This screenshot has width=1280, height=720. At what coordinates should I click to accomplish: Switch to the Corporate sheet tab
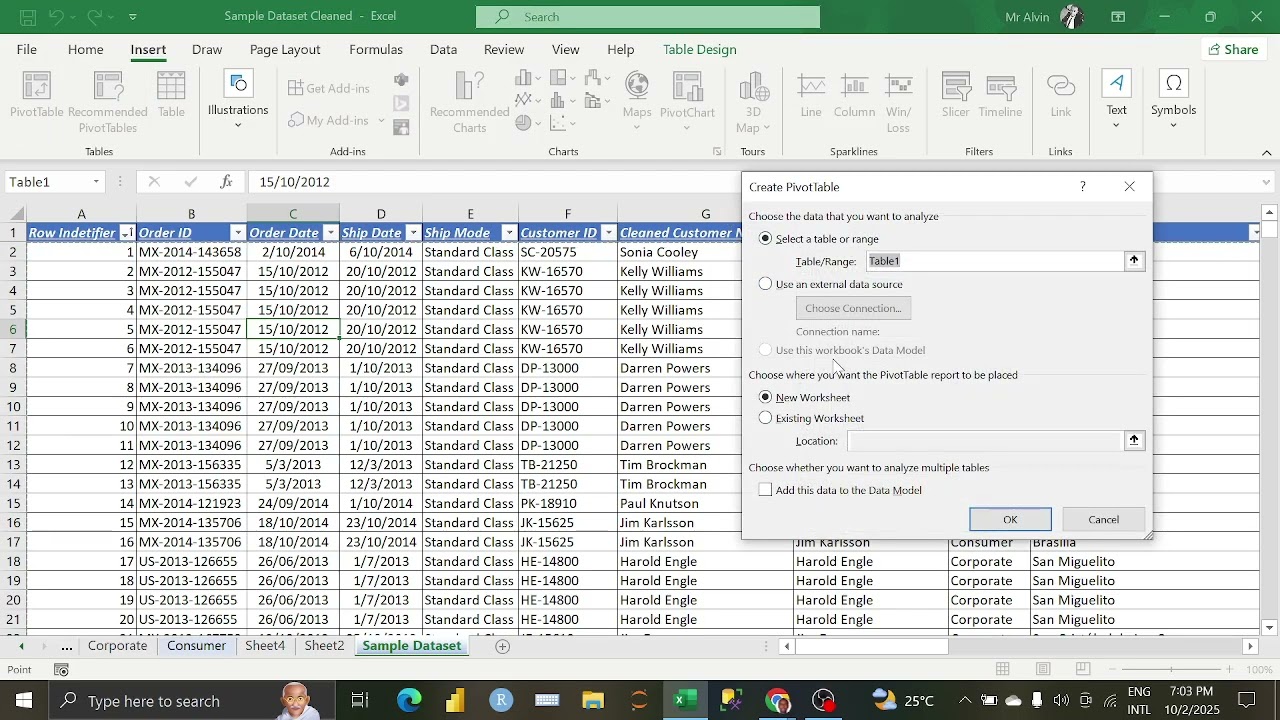[118, 646]
